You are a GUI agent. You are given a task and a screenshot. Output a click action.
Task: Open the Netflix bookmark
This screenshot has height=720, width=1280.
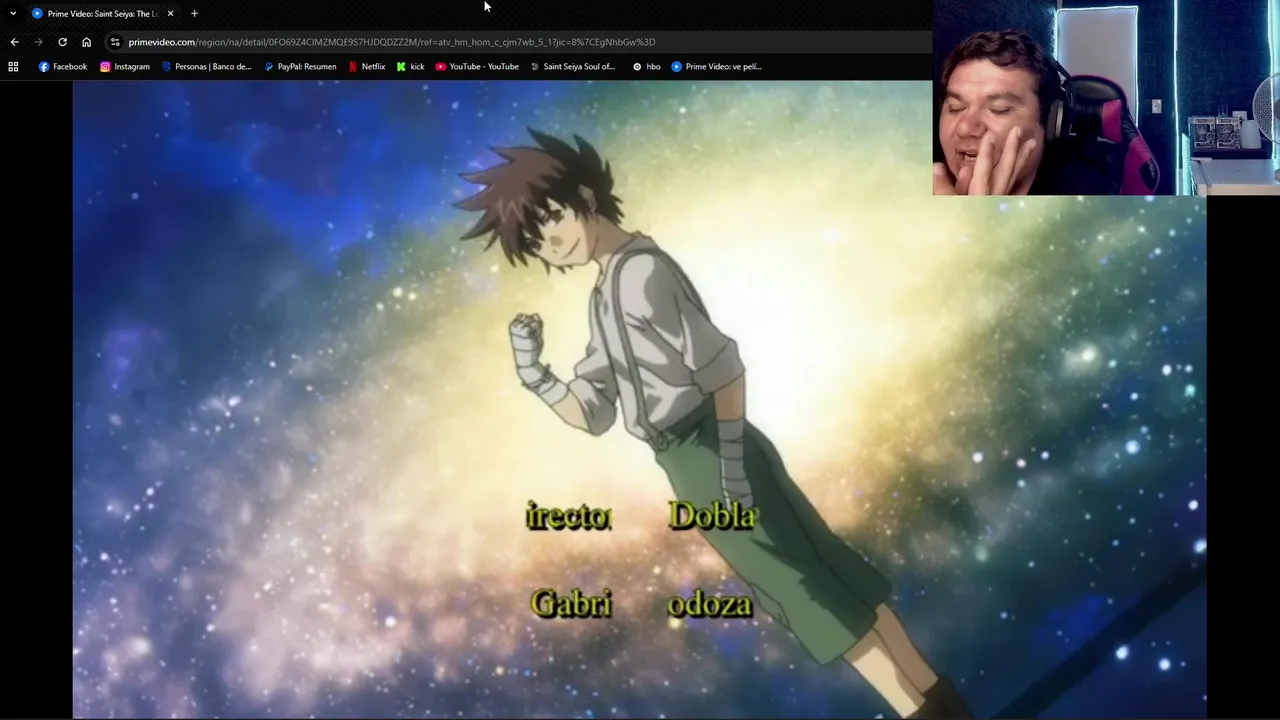click(367, 67)
